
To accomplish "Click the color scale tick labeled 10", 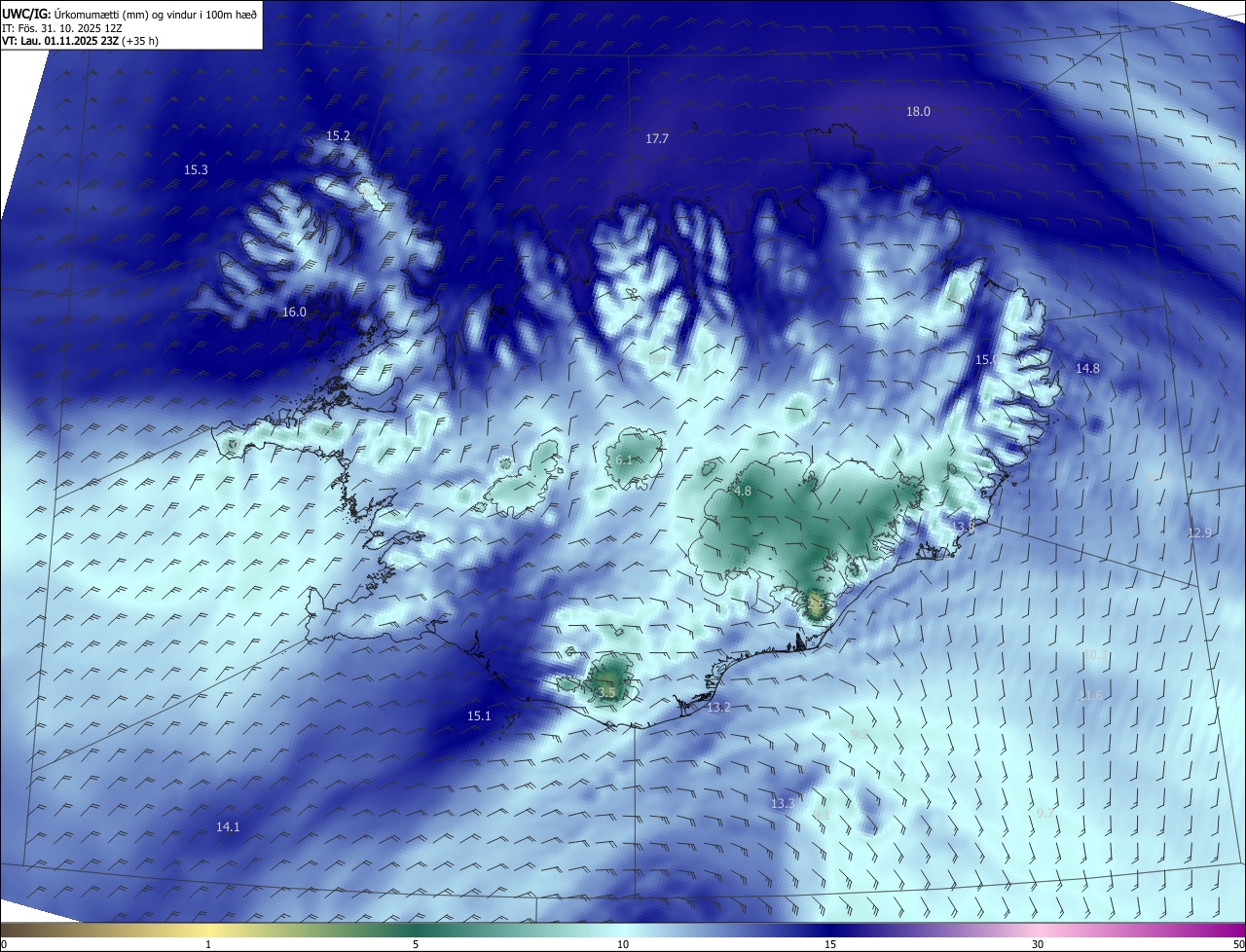I will point(623,944).
